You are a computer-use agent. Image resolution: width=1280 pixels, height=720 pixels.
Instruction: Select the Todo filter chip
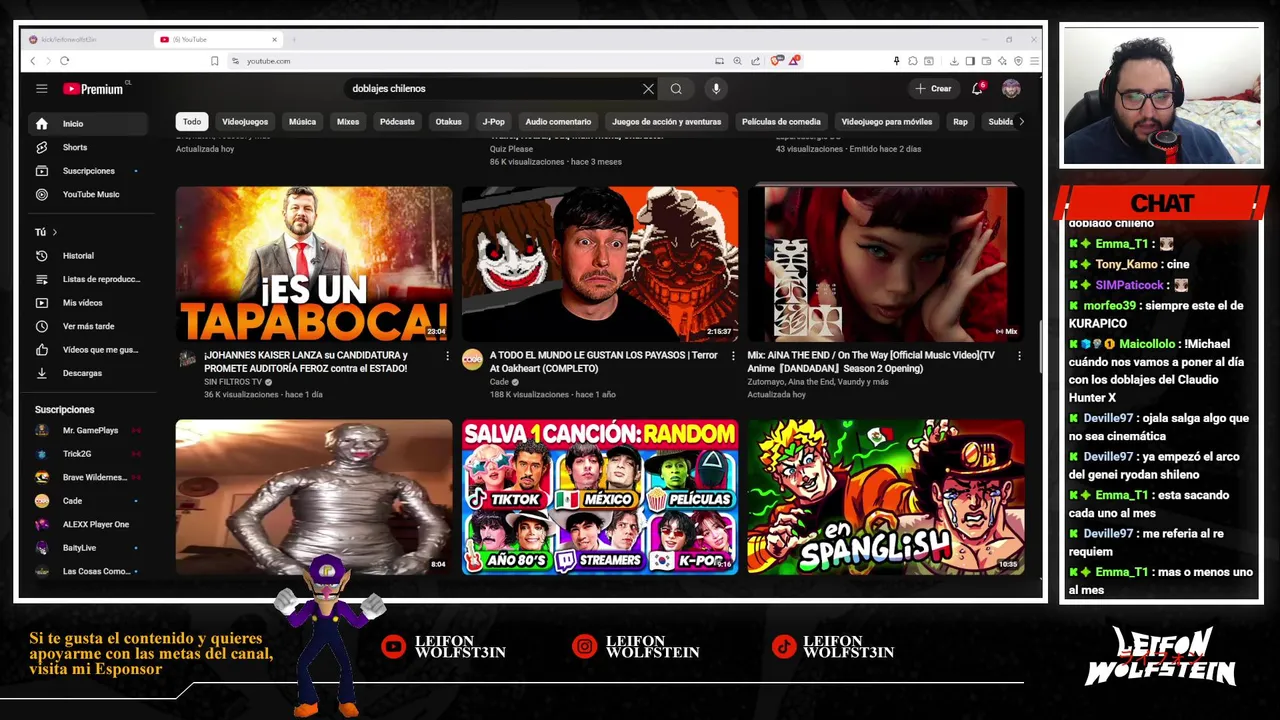(192, 122)
